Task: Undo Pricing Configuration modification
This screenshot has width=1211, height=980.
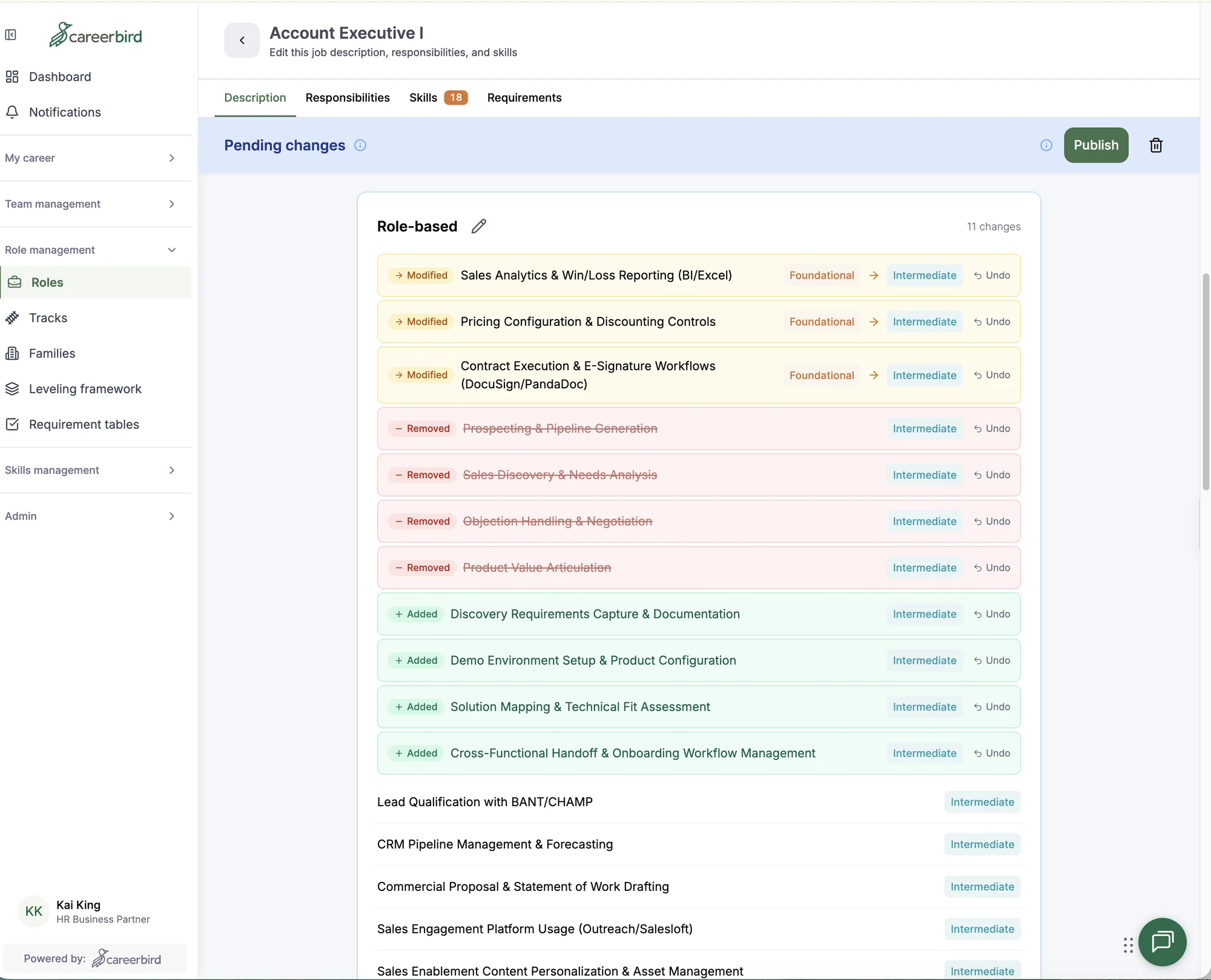Action: pos(992,322)
